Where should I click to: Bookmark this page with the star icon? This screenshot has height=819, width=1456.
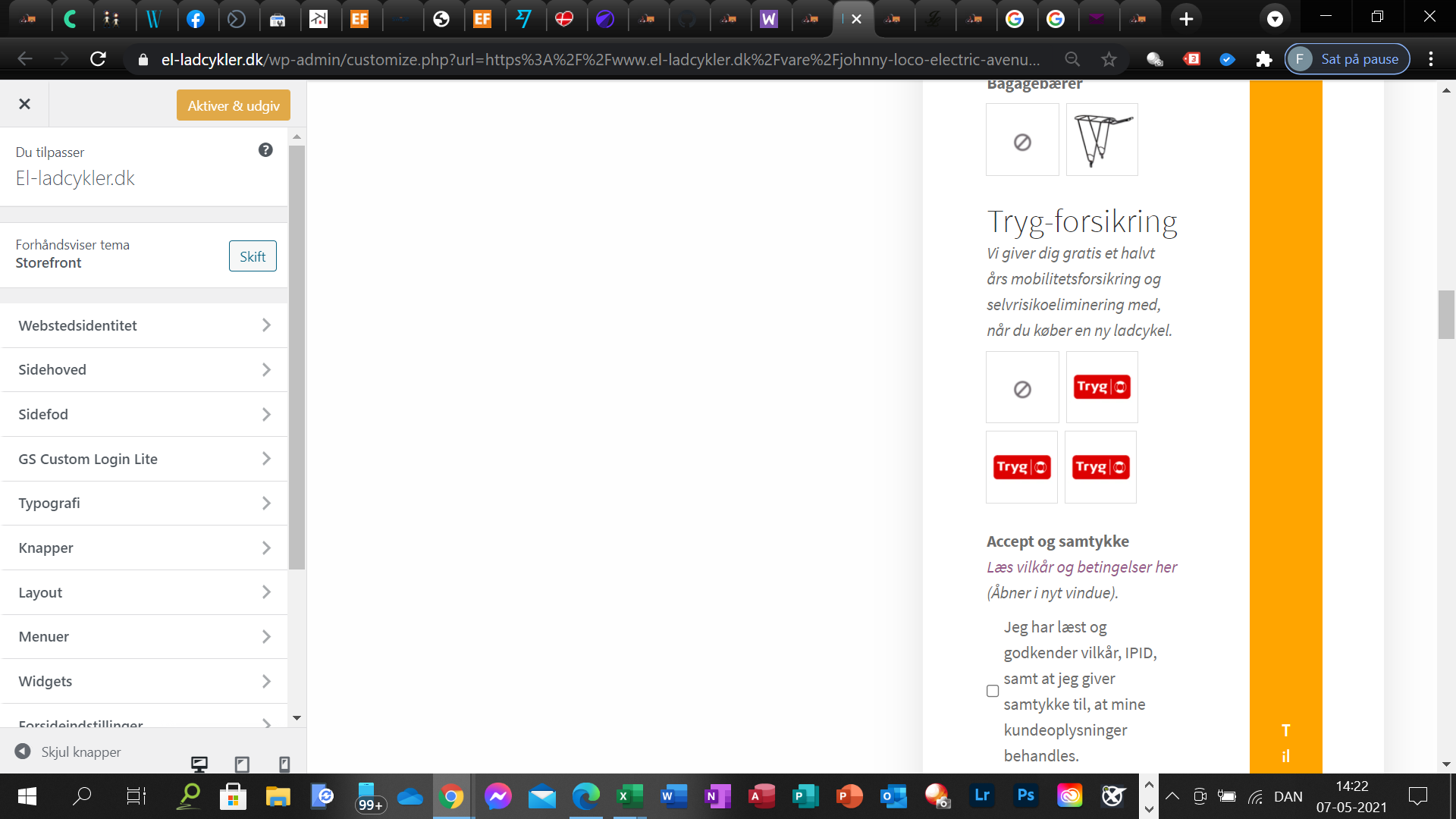pyautogui.click(x=1109, y=59)
